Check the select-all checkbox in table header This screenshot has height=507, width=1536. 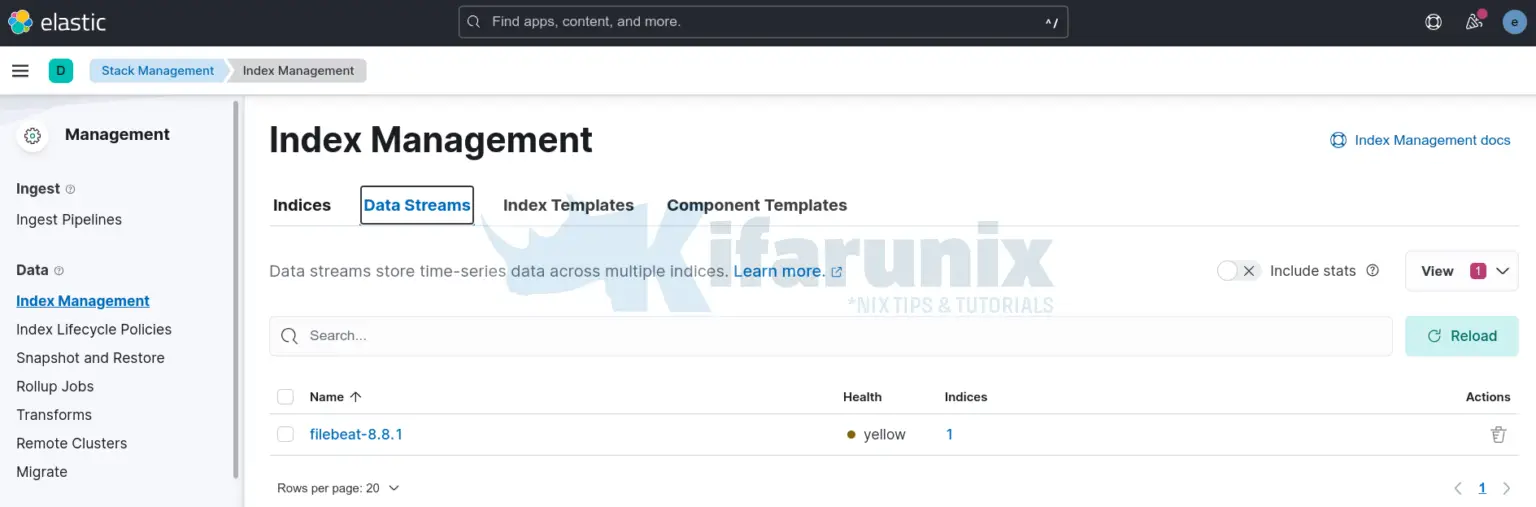coord(286,397)
